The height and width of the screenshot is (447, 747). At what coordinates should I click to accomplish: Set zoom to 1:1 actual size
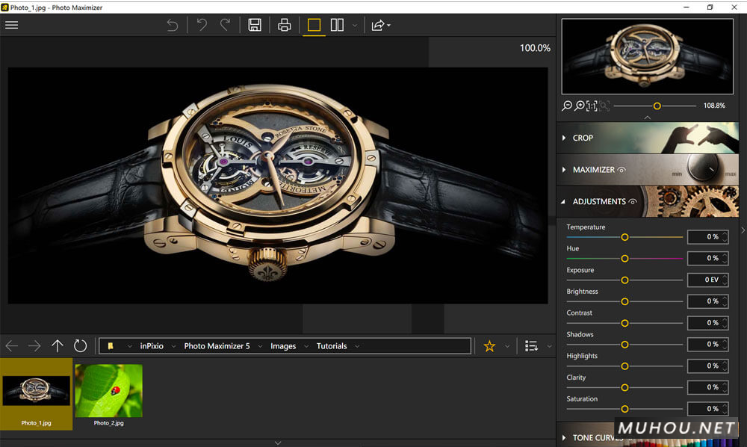point(592,106)
